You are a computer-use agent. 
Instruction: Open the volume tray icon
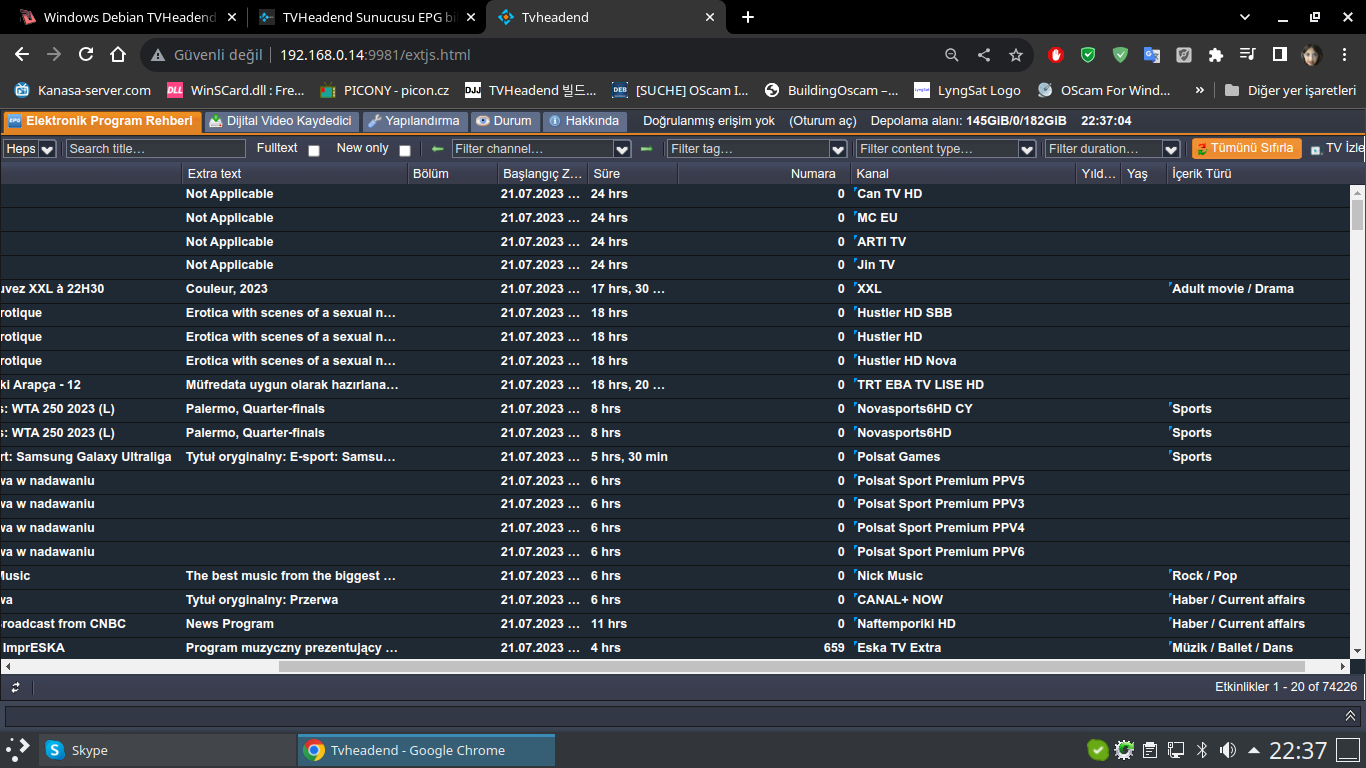1228,750
